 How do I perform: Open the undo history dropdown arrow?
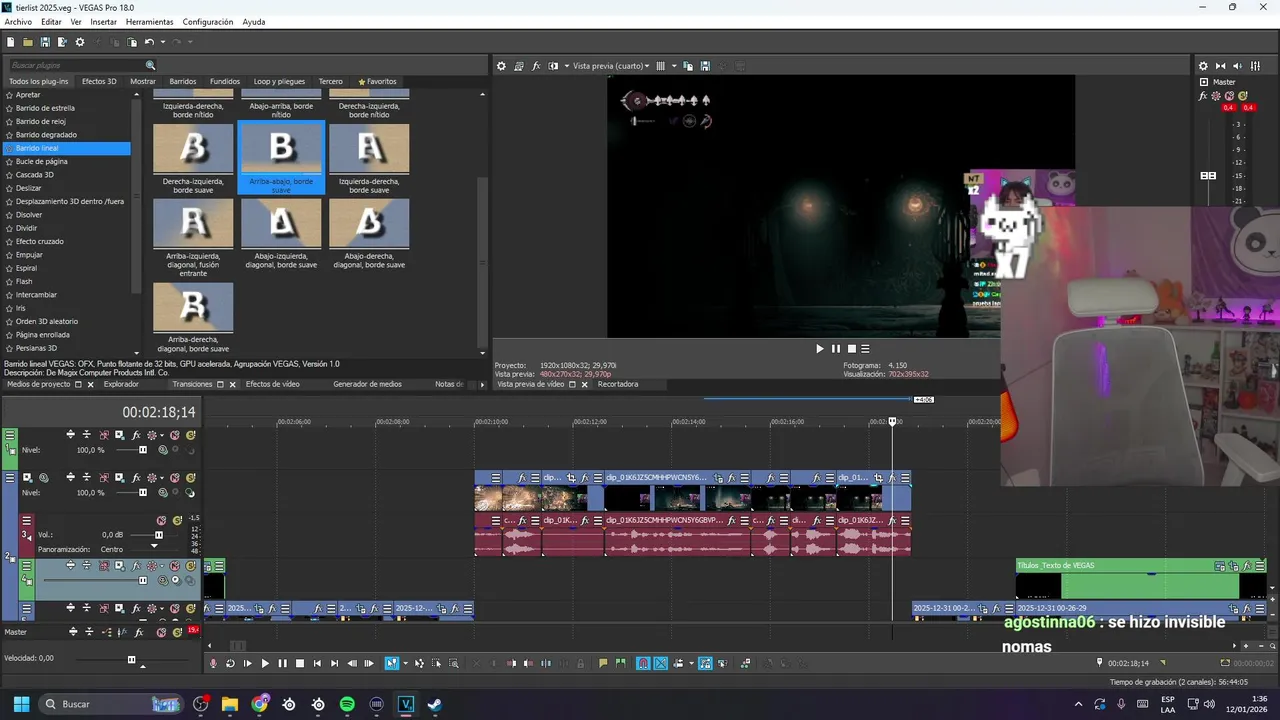163,42
